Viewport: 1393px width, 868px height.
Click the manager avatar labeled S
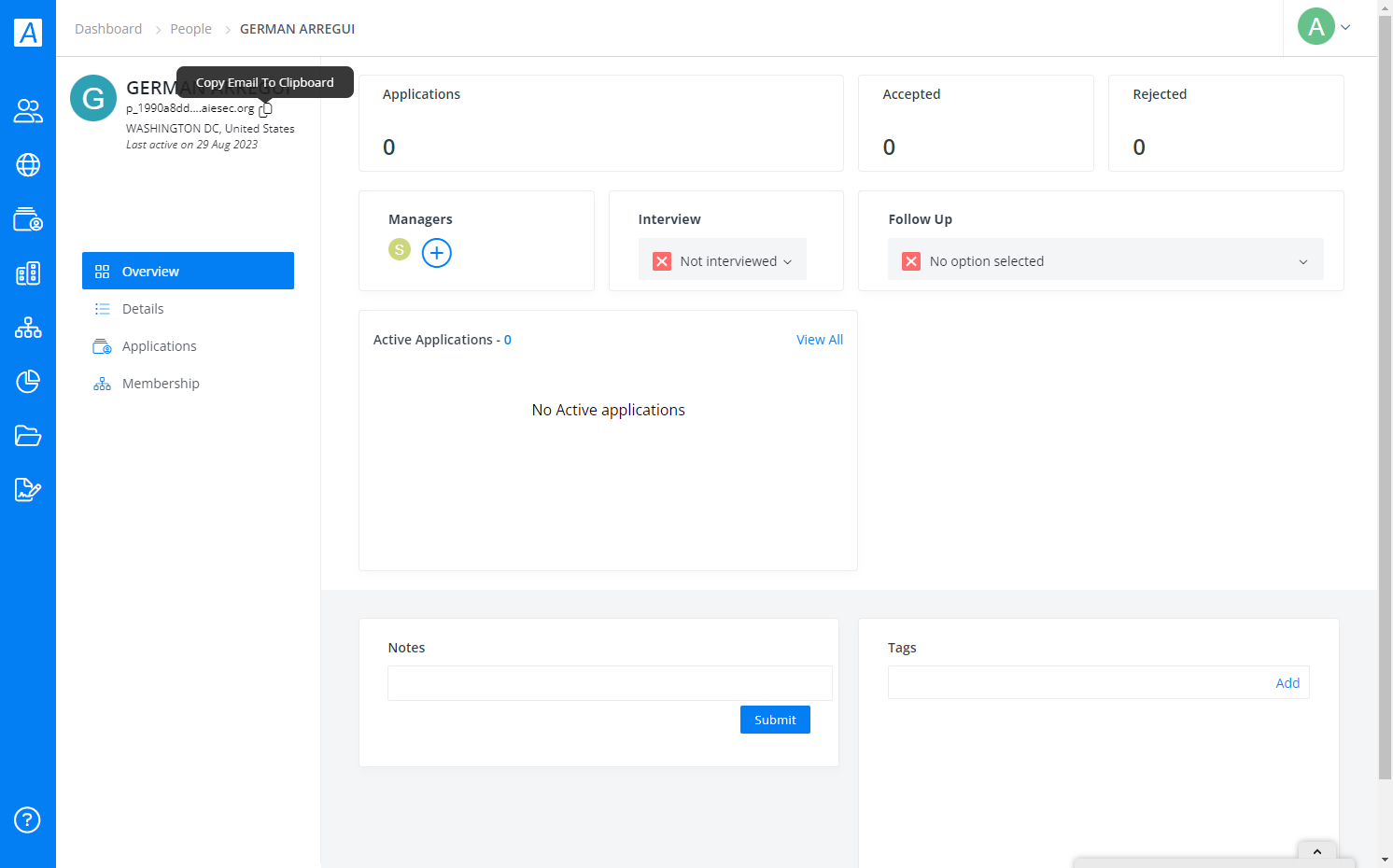[x=400, y=249]
